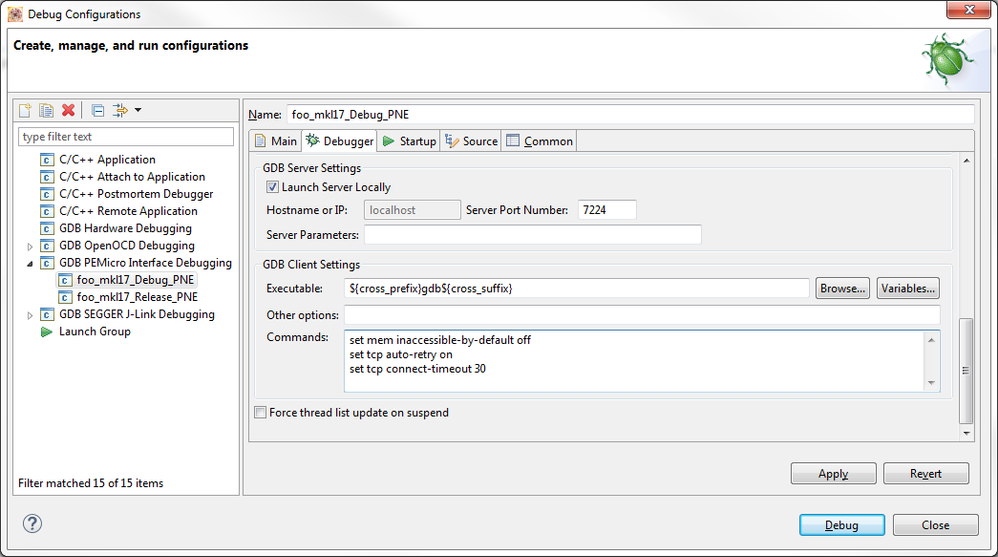The height and width of the screenshot is (557, 998).
Task: Select Launch Group entry
Action: [x=95, y=332]
